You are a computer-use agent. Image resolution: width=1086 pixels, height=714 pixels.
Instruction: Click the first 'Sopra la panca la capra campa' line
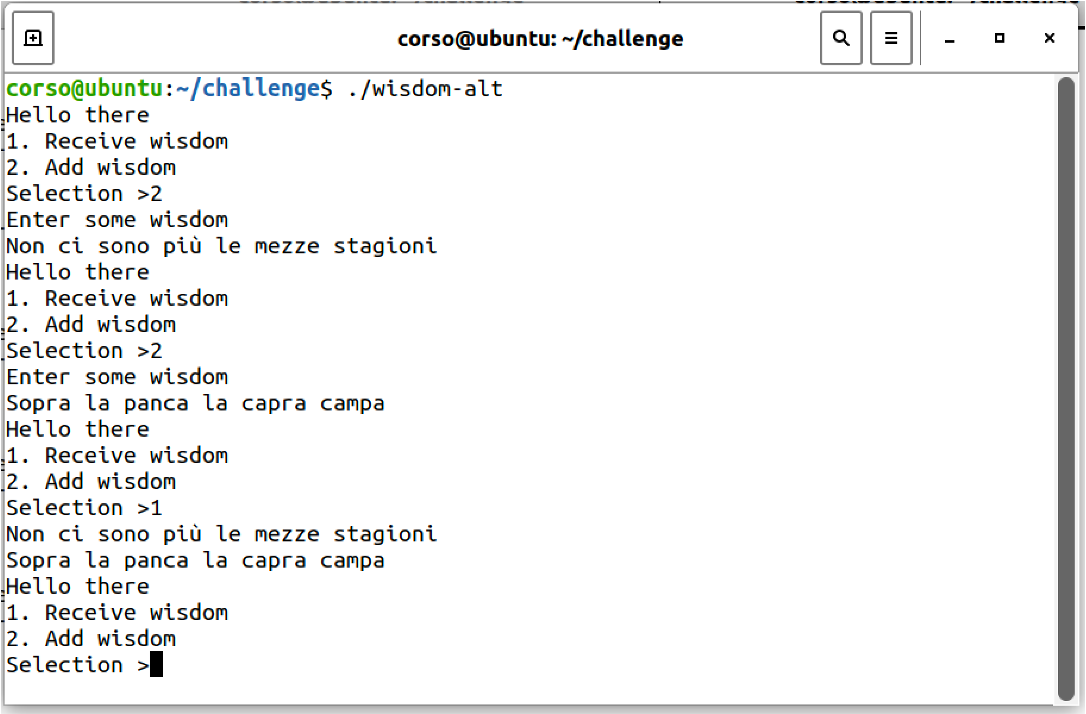[195, 403]
